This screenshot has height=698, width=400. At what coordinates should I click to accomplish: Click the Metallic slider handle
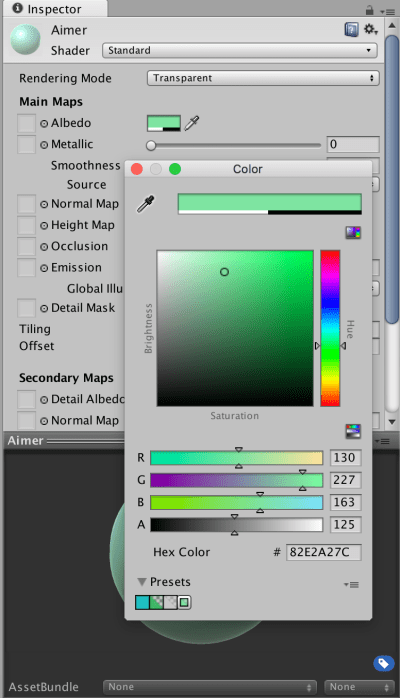click(151, 145)
